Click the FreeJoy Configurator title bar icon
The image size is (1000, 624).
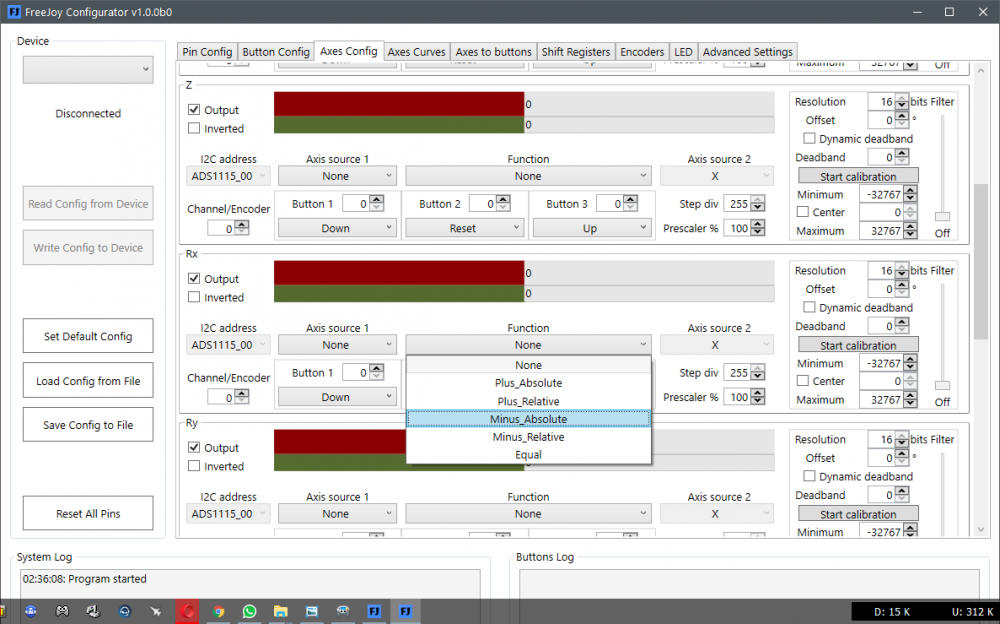tap(13, 12)
